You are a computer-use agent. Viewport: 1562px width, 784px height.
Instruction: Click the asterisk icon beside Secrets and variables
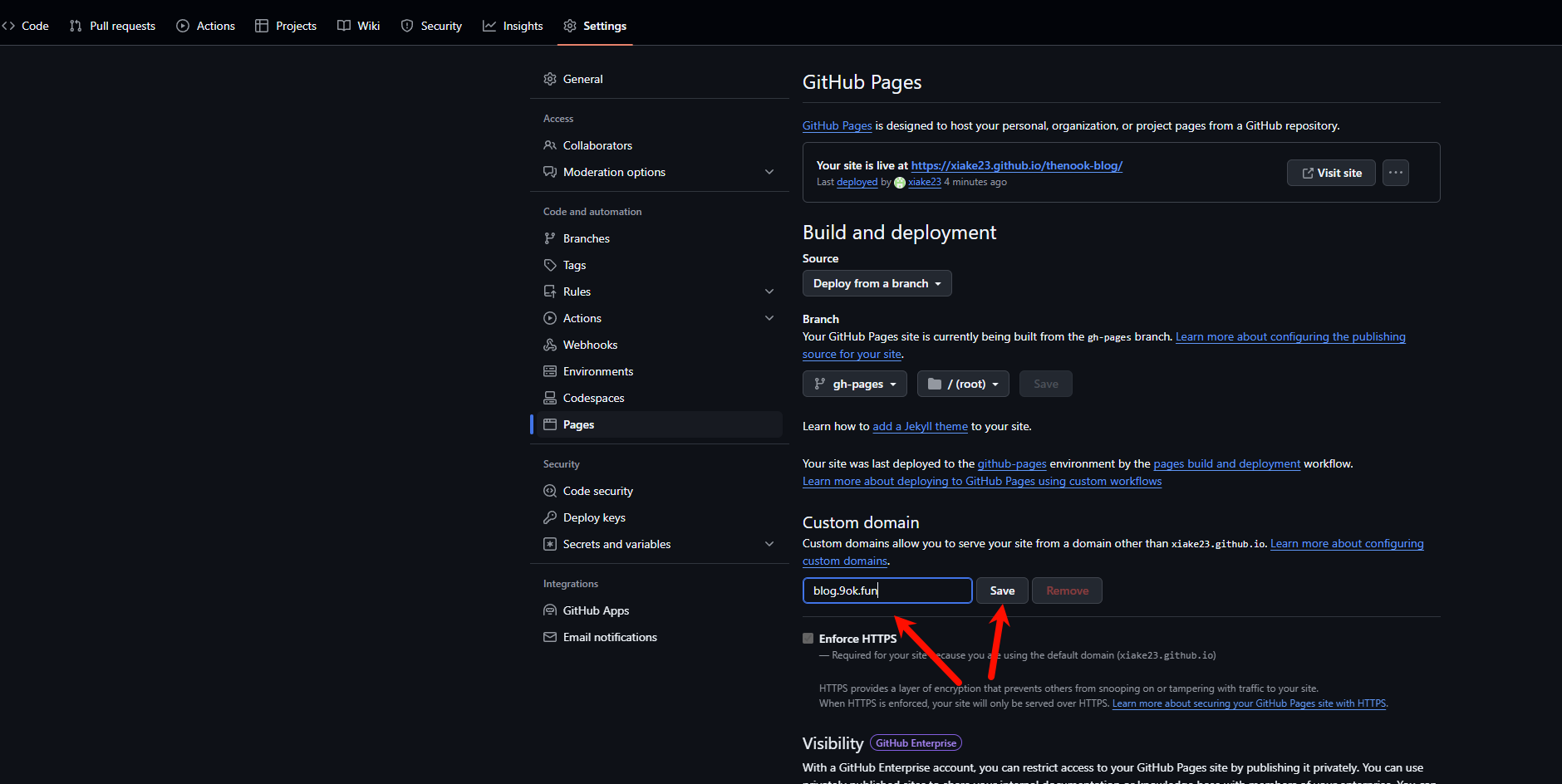click(550, 544)
